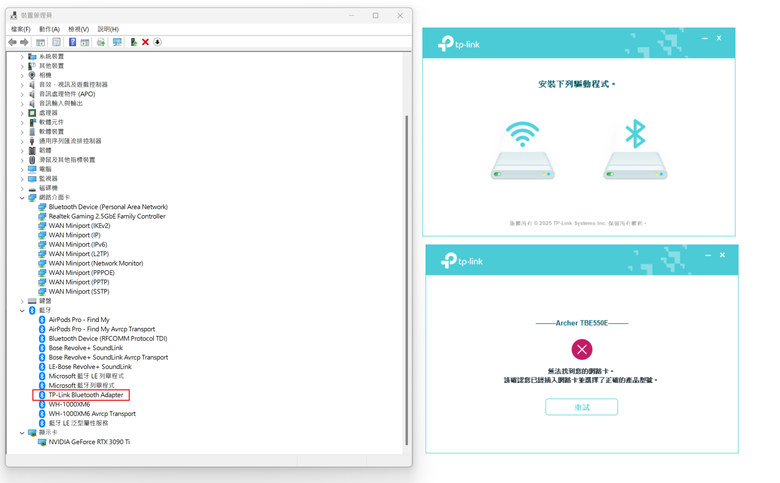Select AirPods Pro - Find My Avrcp Transport
The height and width of the screenshot is (483, 780).
point(101,329)
